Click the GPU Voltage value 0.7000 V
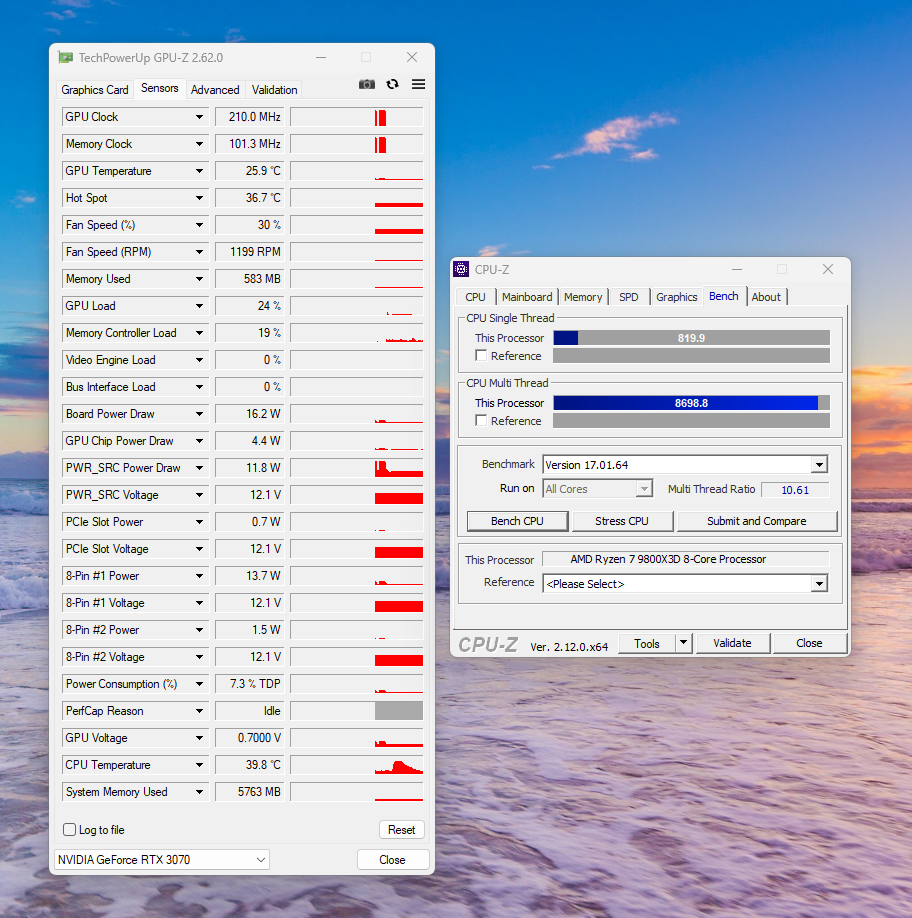This screenshot has height=918, width=912. [x=250, y=738]
